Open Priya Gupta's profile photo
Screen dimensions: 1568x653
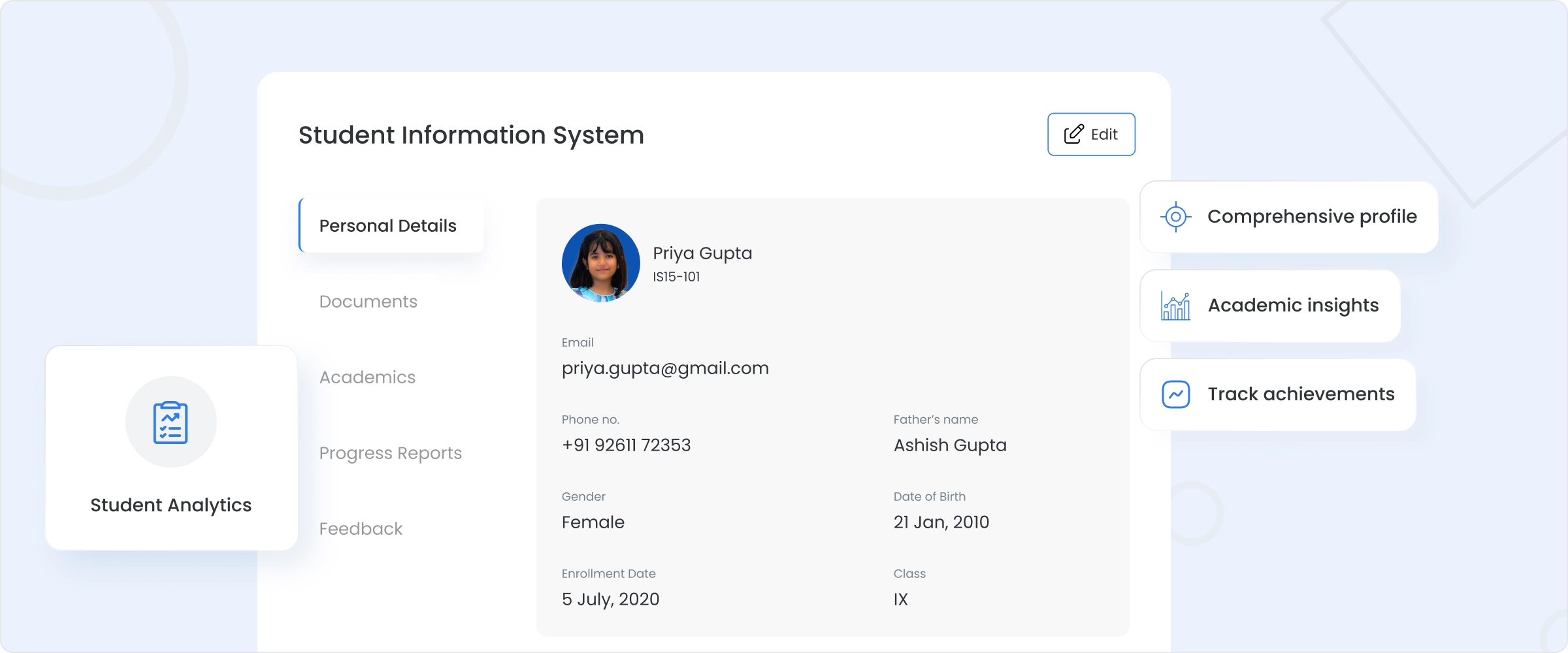600,263
